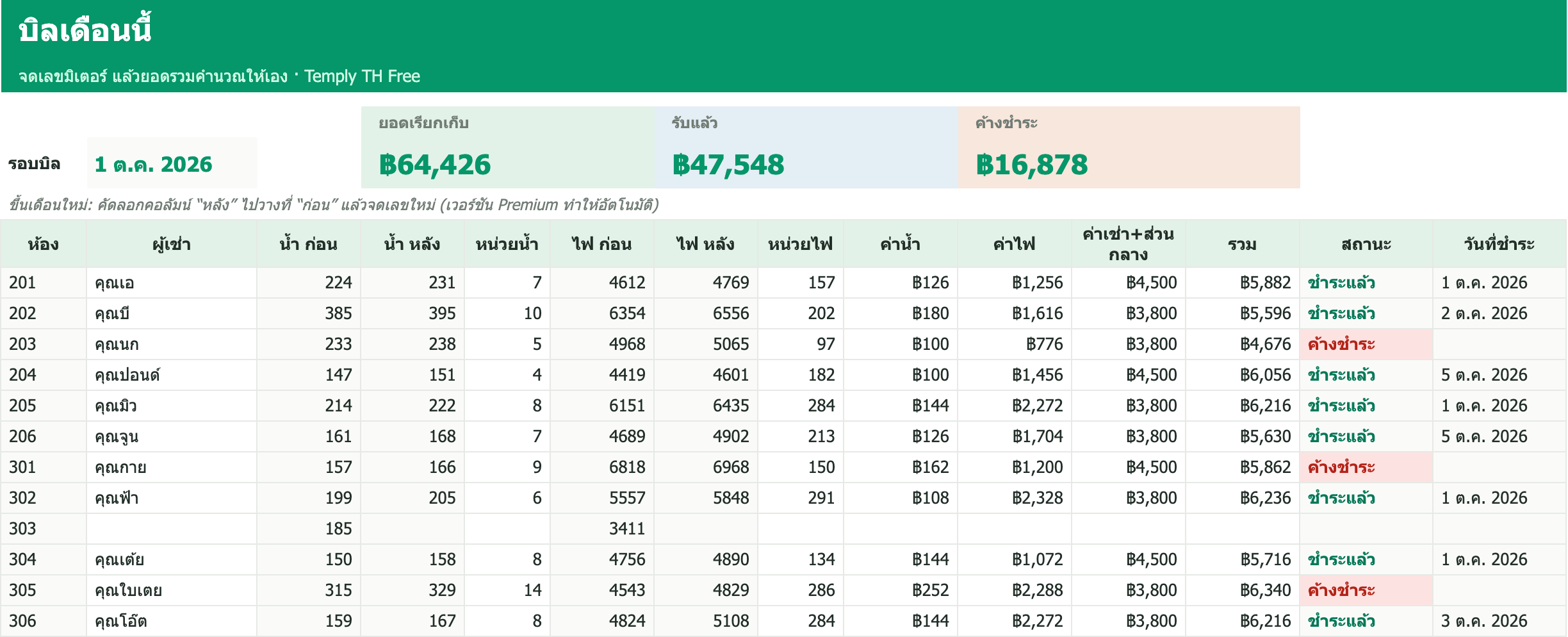
Task: Click the received amount ฿47,548
Action: click(728, 165)
